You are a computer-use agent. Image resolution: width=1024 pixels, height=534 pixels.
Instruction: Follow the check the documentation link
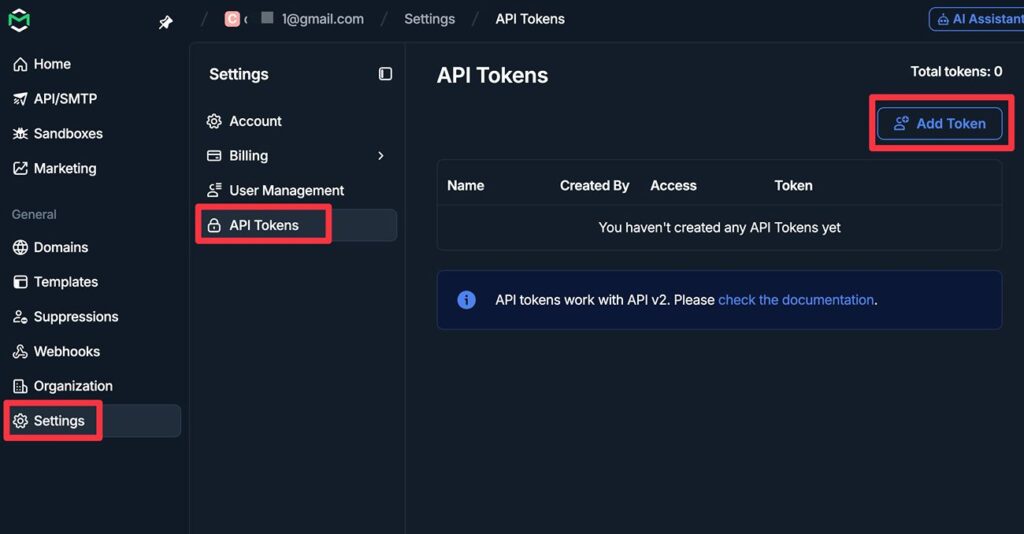click(795, 300)
